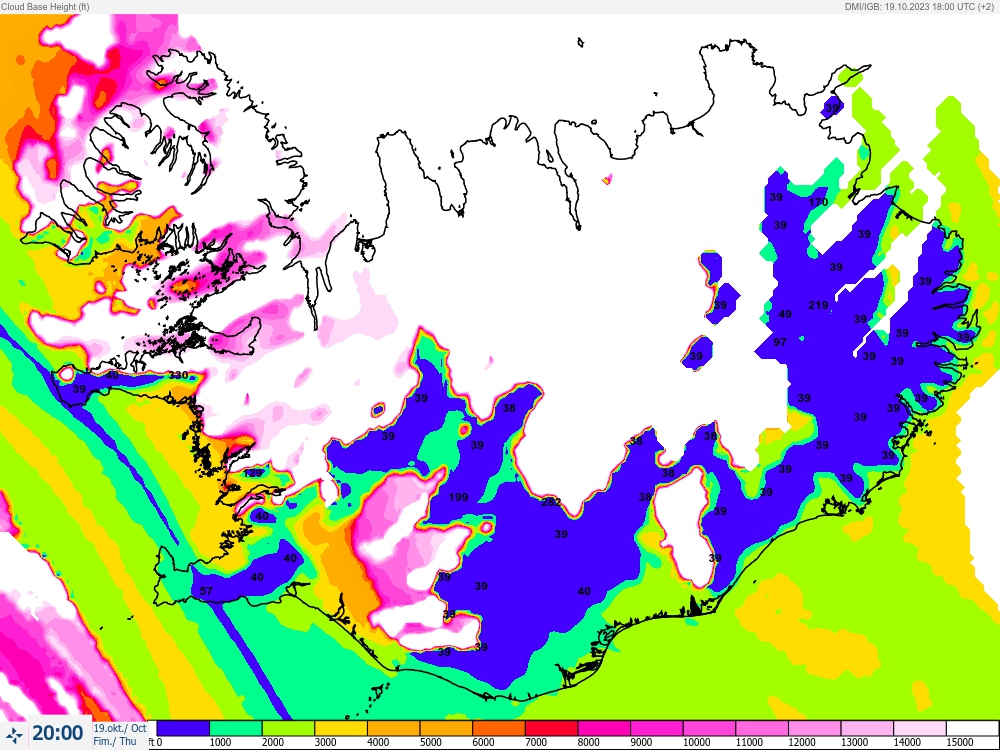Click the Cloud Base Height (ft) title
The height and width of the screenshot is (750, 1000).
[45, 6]
